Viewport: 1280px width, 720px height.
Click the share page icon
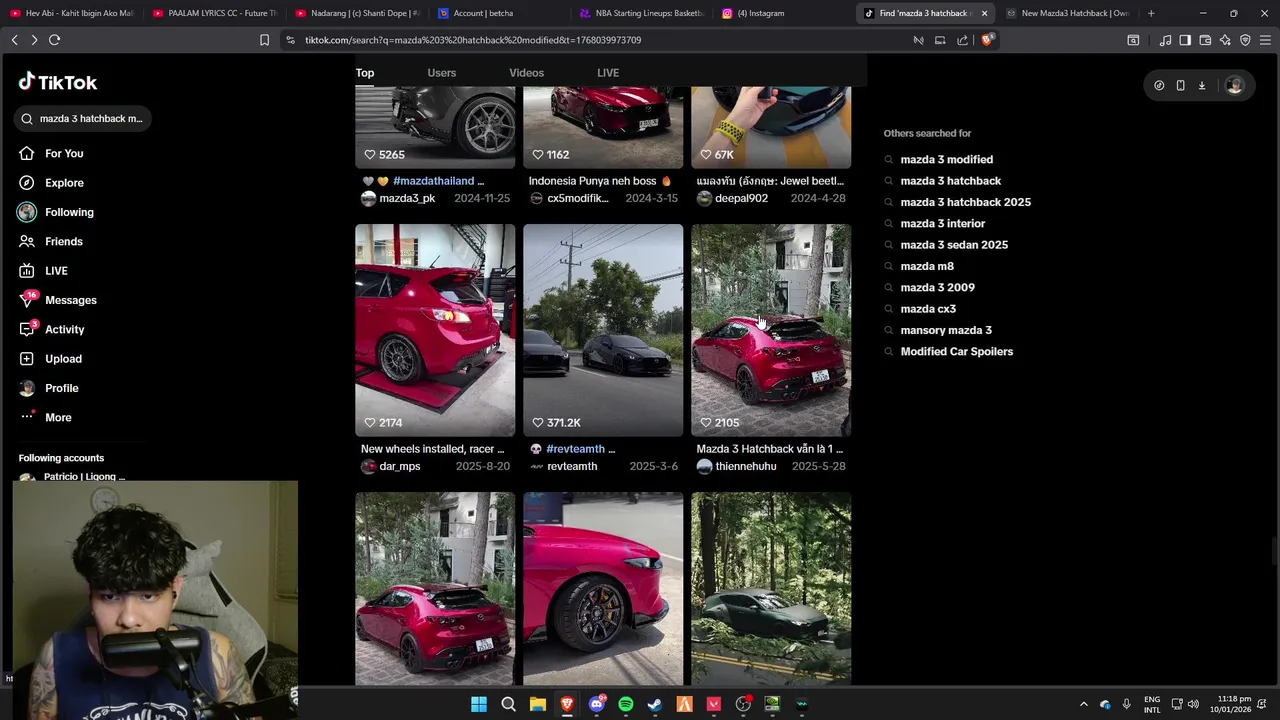click(x=962, y=40)
